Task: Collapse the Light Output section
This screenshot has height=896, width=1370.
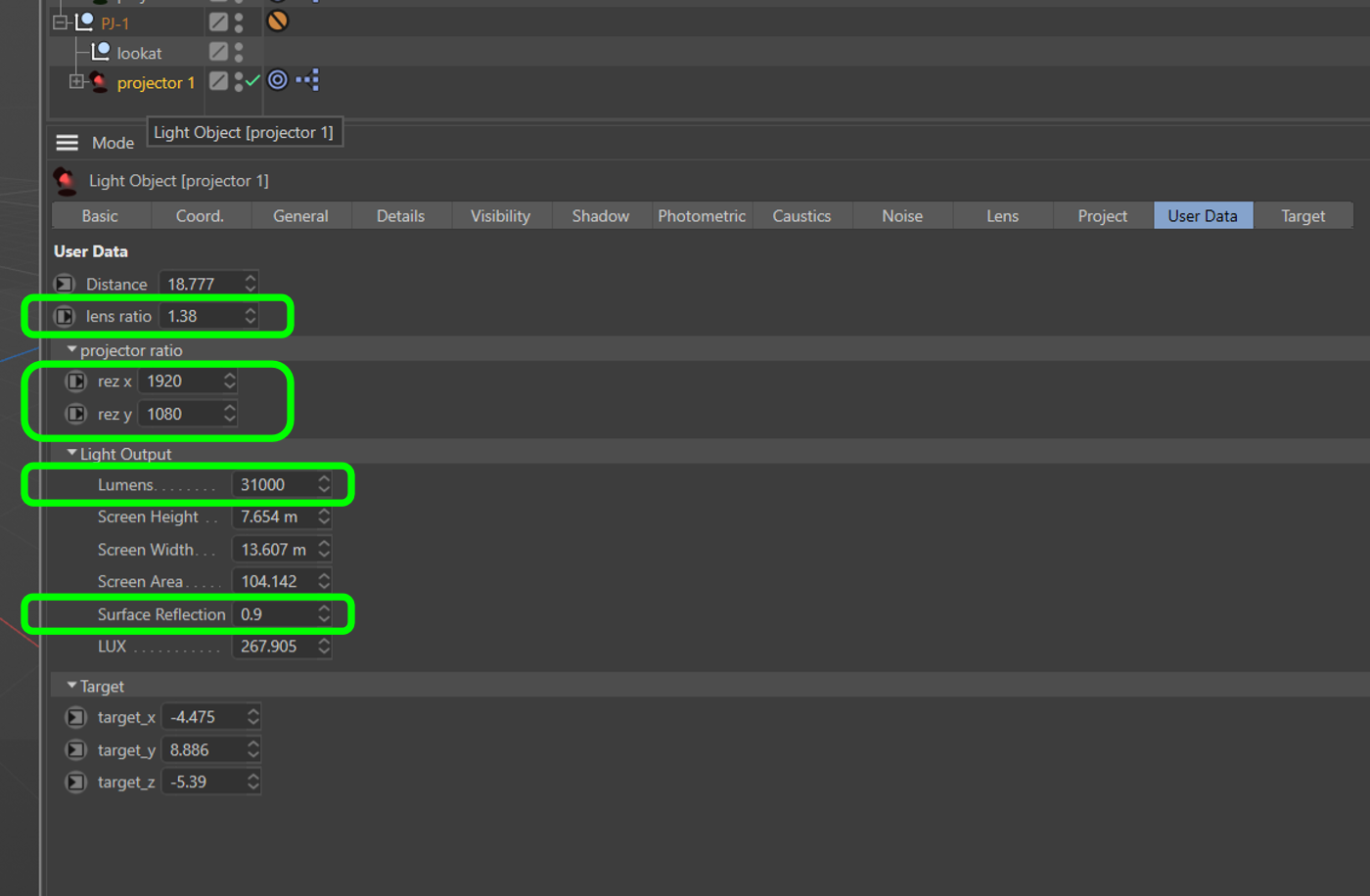Action: (x=71, y=454)
